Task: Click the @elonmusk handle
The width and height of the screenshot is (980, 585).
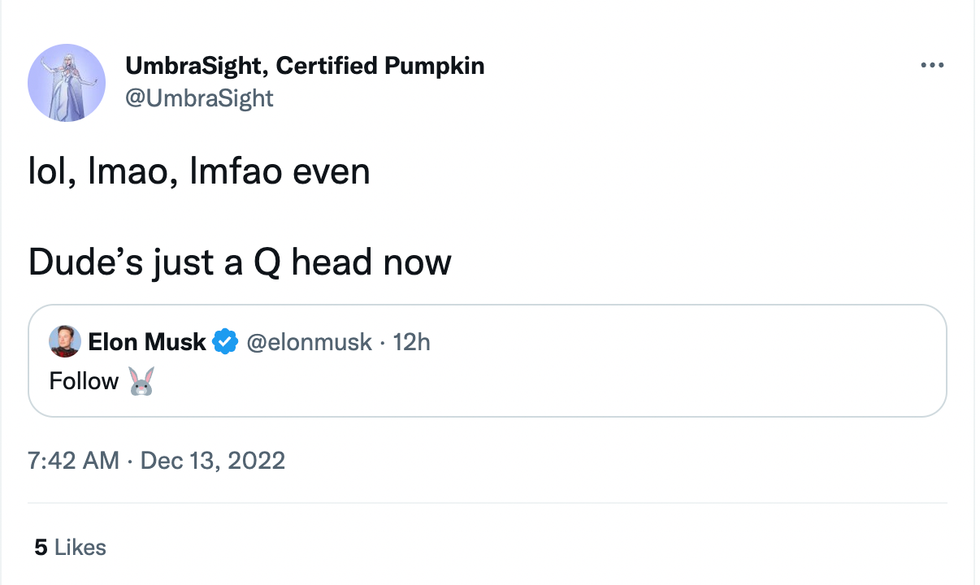Action: point(308,342)
